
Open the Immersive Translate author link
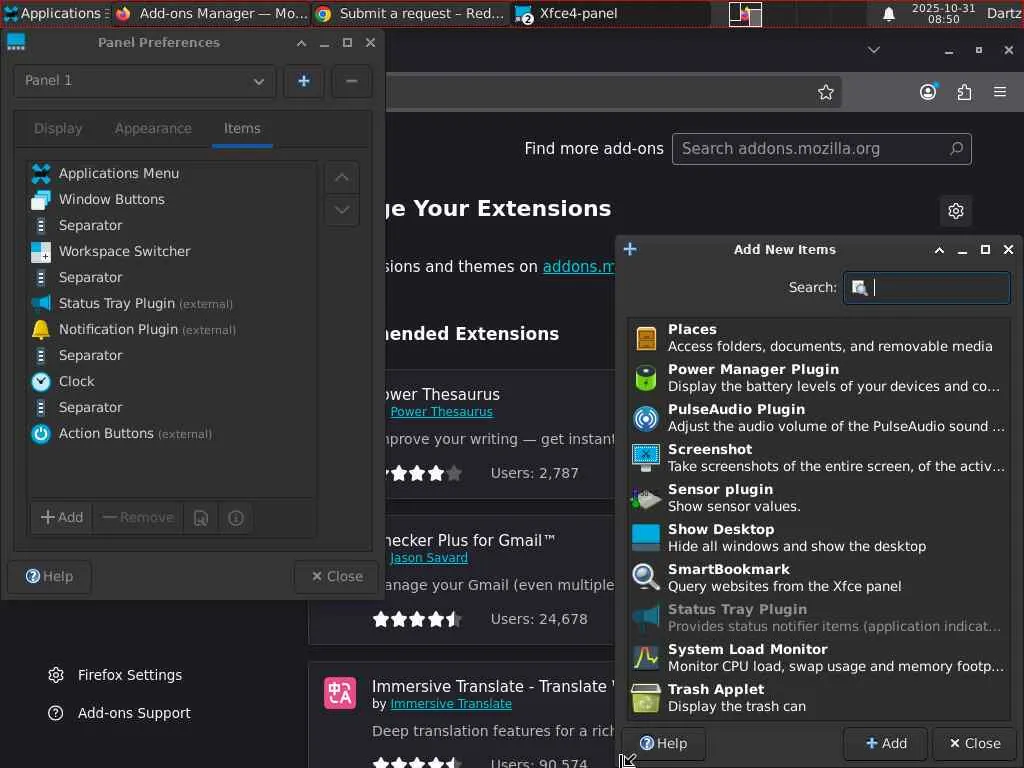point(451,704)
